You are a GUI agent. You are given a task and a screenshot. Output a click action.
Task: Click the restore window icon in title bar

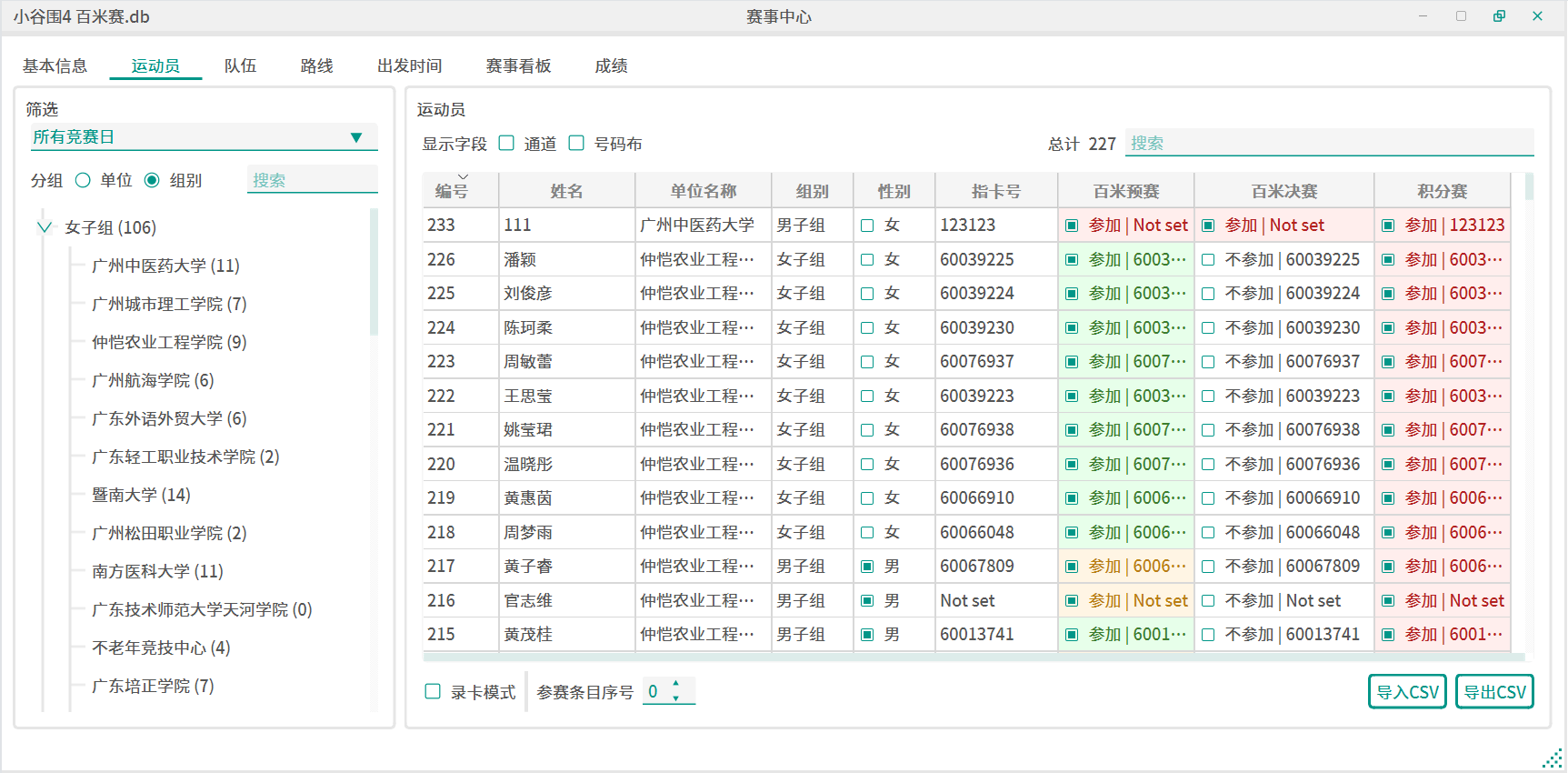[x=1499, y=16]
